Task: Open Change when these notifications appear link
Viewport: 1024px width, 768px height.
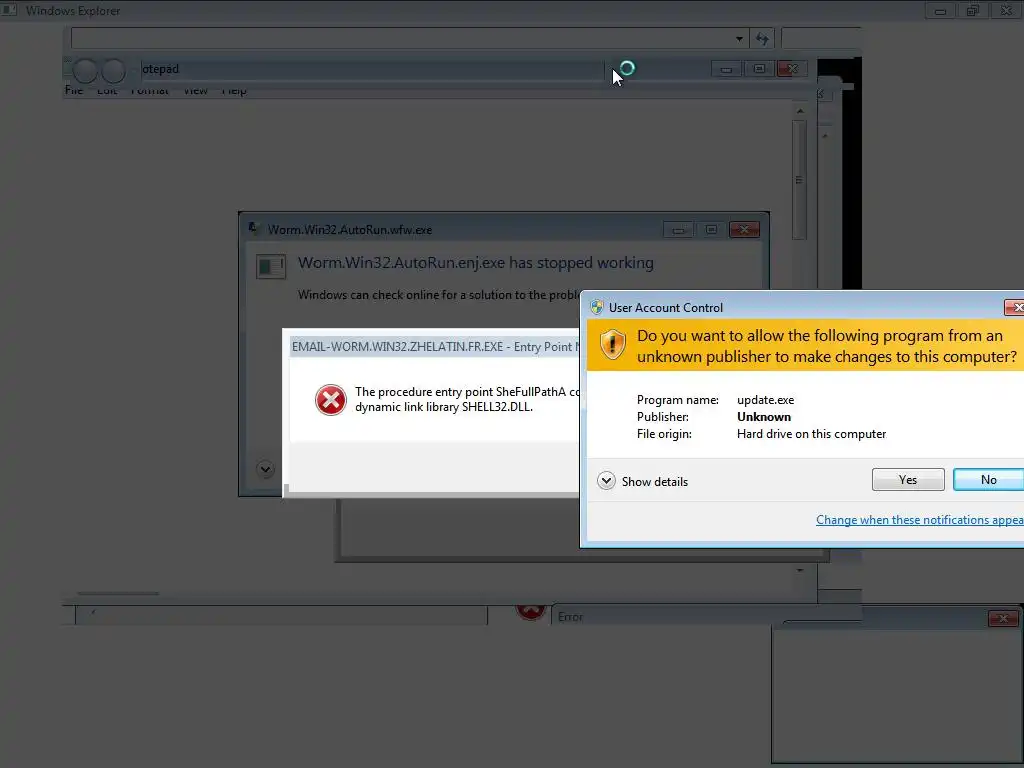Action: pos(920,520)
